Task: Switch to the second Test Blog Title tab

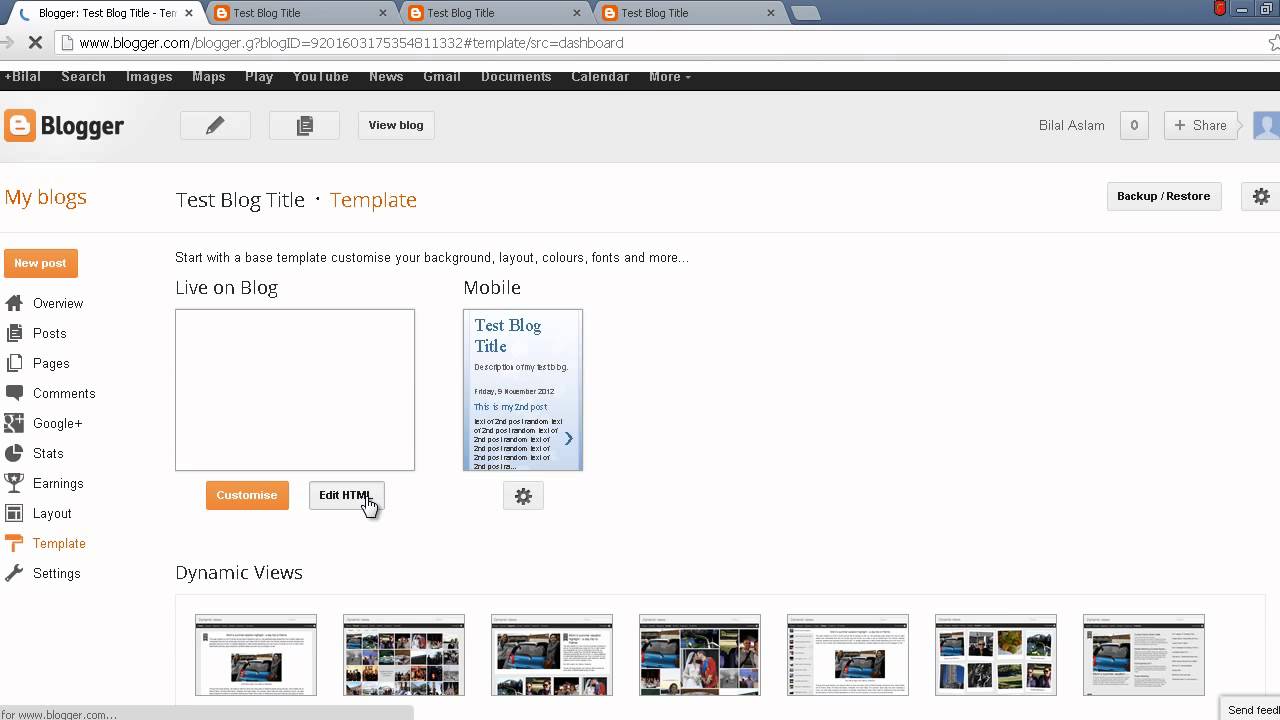Action: click(x=300, y=13)
